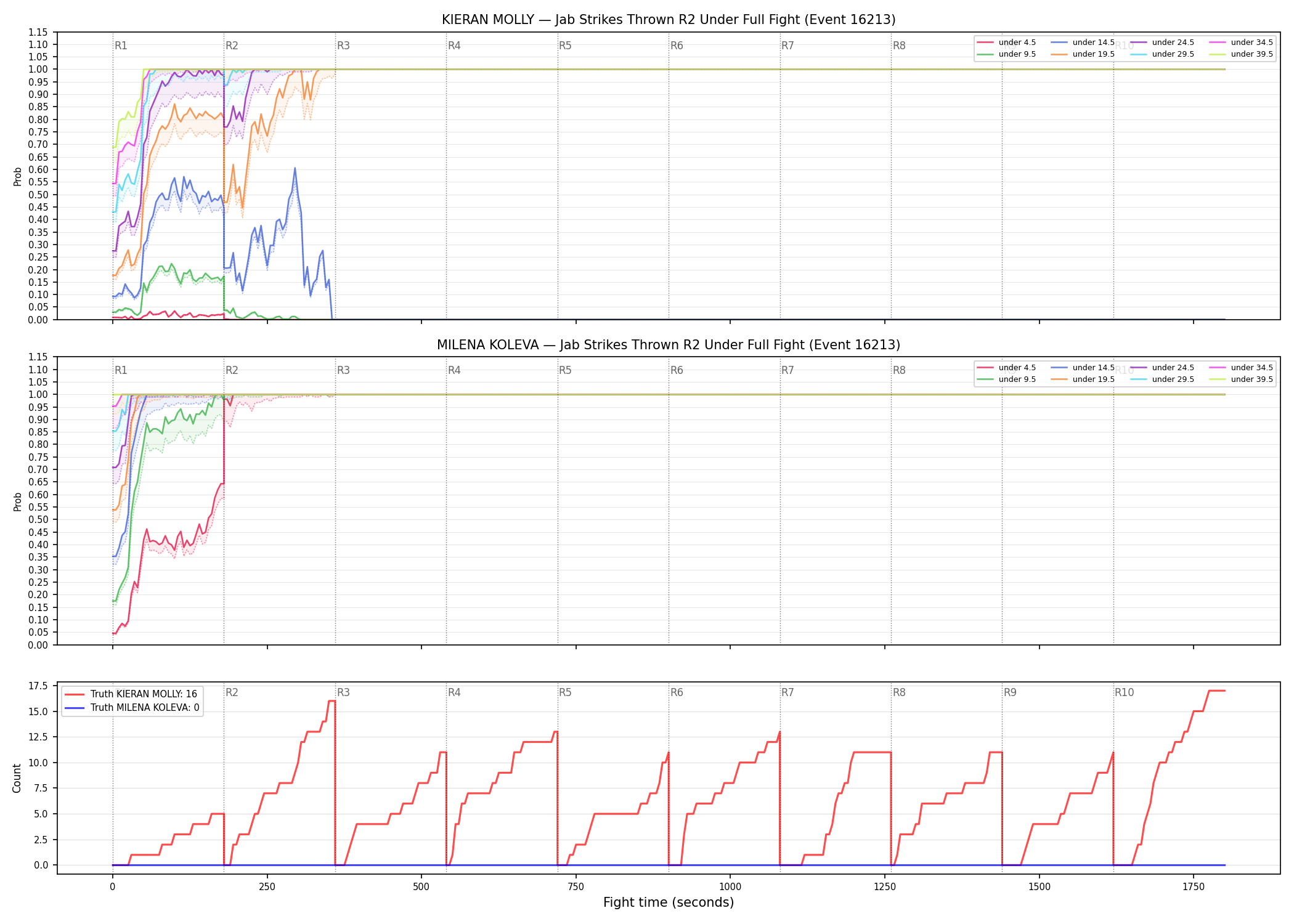This screenshot has height=924, width=1294.
Task: Click 'Truth KIERAN MOLLY: 16' legend entry
Action: 131,694
